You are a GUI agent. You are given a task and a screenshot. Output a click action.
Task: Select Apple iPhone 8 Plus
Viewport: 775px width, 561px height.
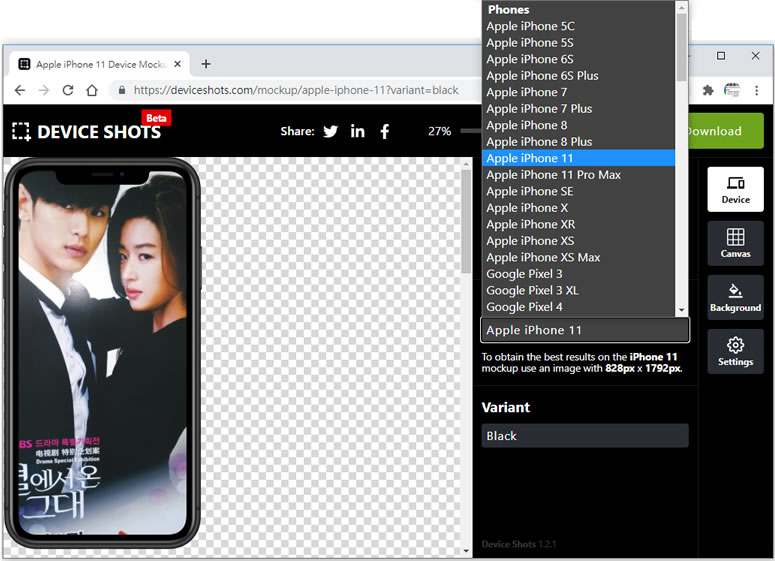click(578, 142)
